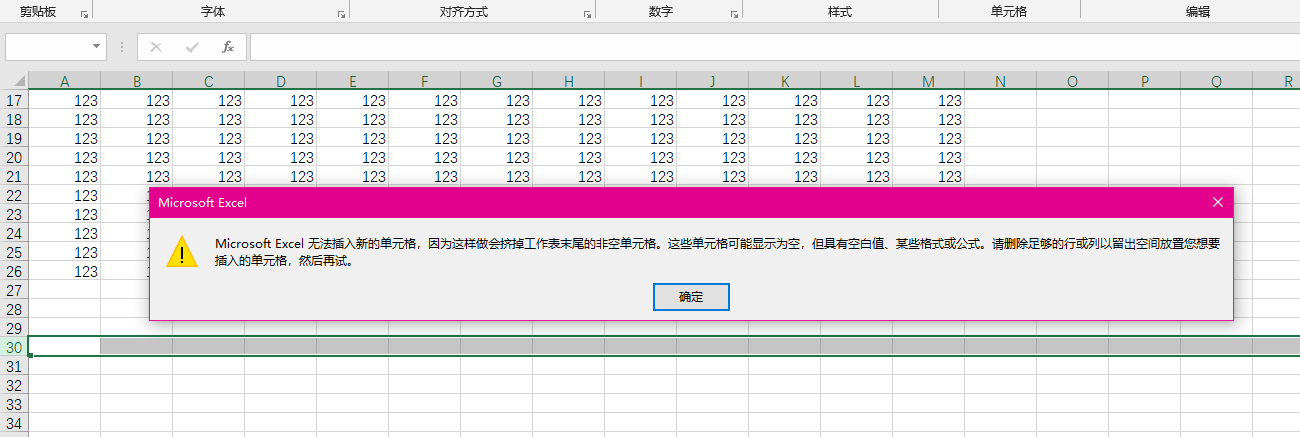Select column P header
The image size is (1300, 437).
1144,81
